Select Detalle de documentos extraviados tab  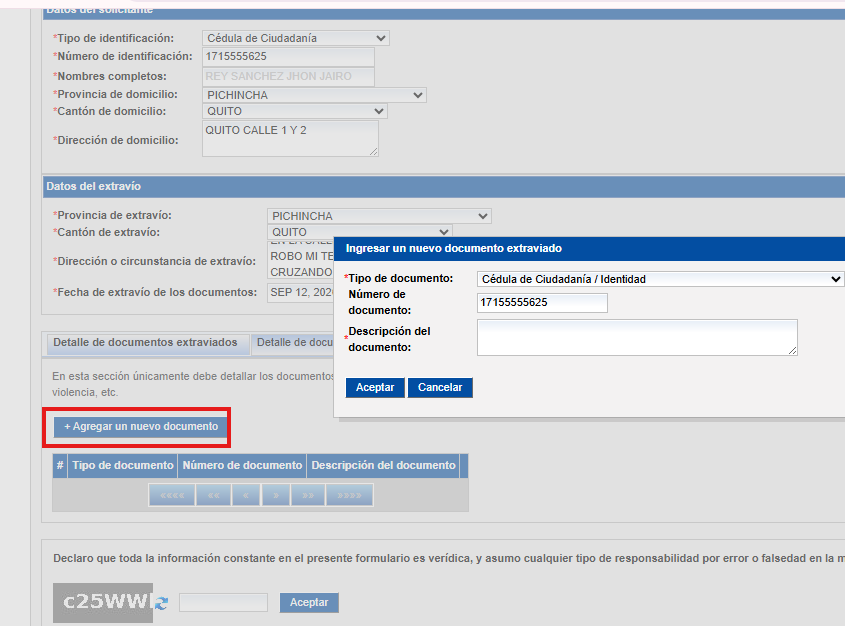pos(146,343)
